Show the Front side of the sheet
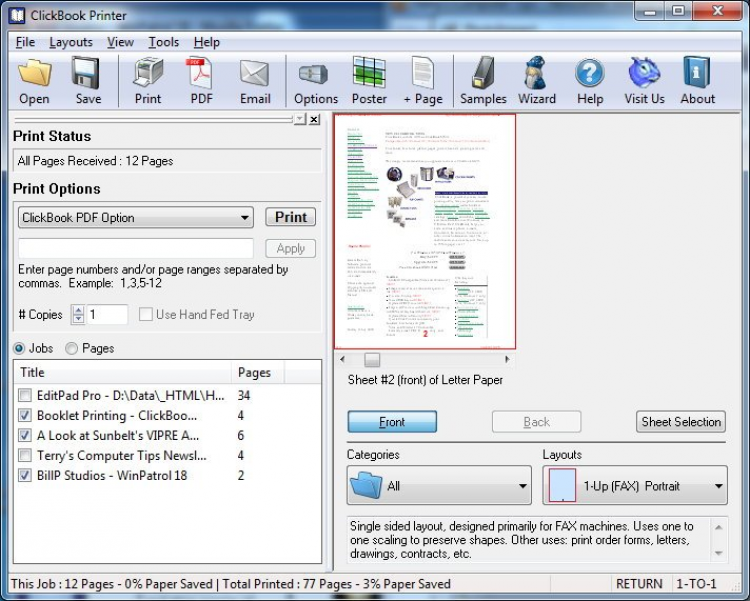The width and height of the screenshot is (750, 601). click(x=392, y=422)
